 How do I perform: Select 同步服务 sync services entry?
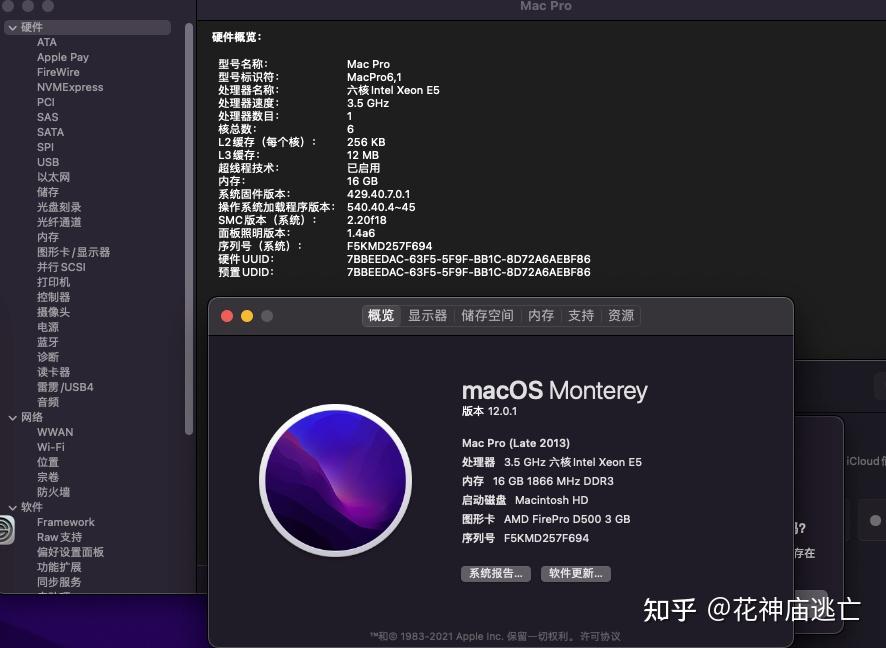[x=59, y=582]
